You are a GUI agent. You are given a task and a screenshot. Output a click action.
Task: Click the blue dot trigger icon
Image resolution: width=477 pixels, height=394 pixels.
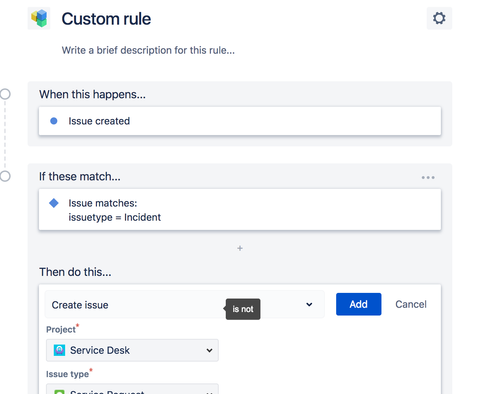[54, 121]
